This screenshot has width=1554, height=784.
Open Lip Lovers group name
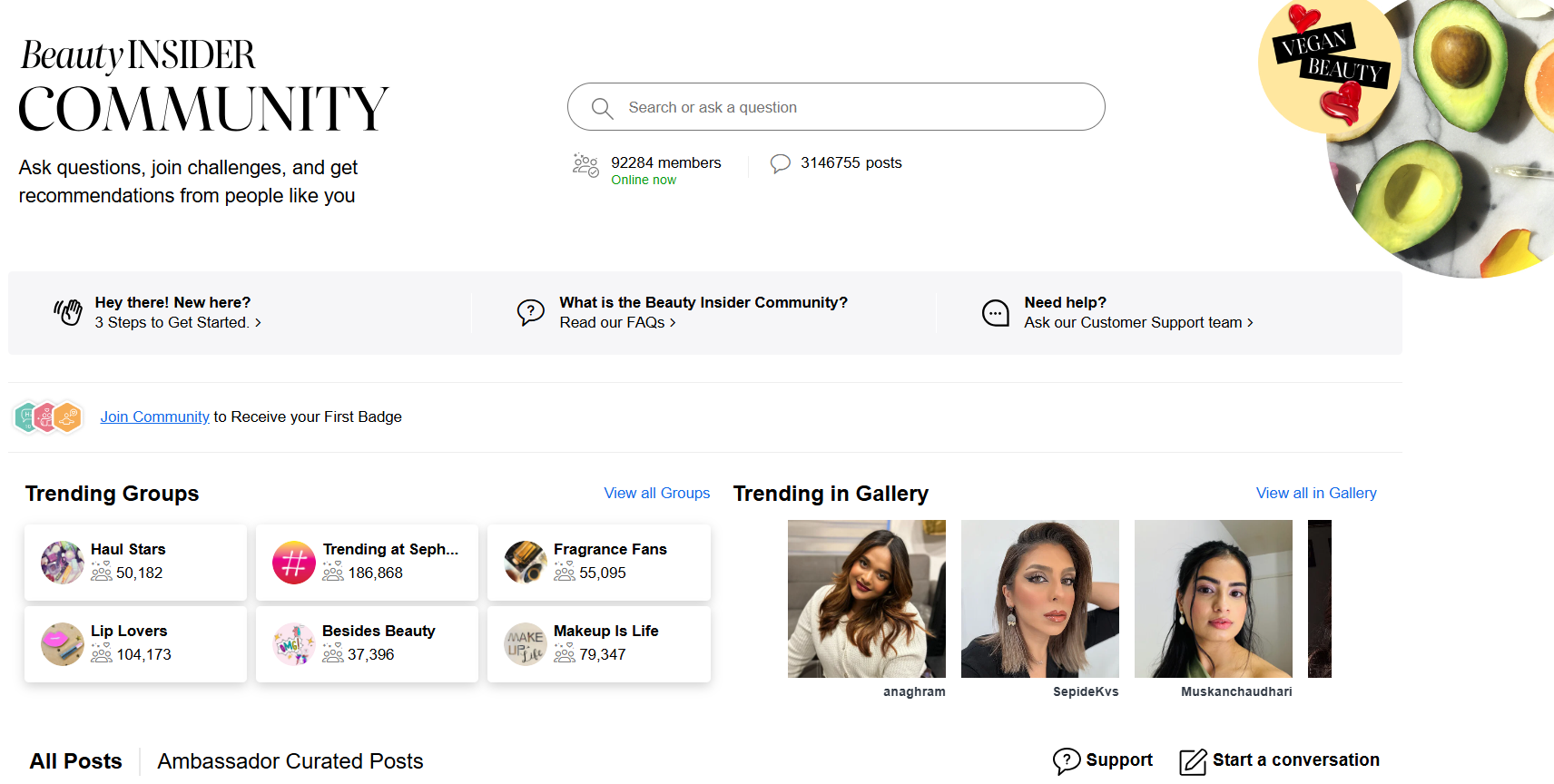point(129,632)
